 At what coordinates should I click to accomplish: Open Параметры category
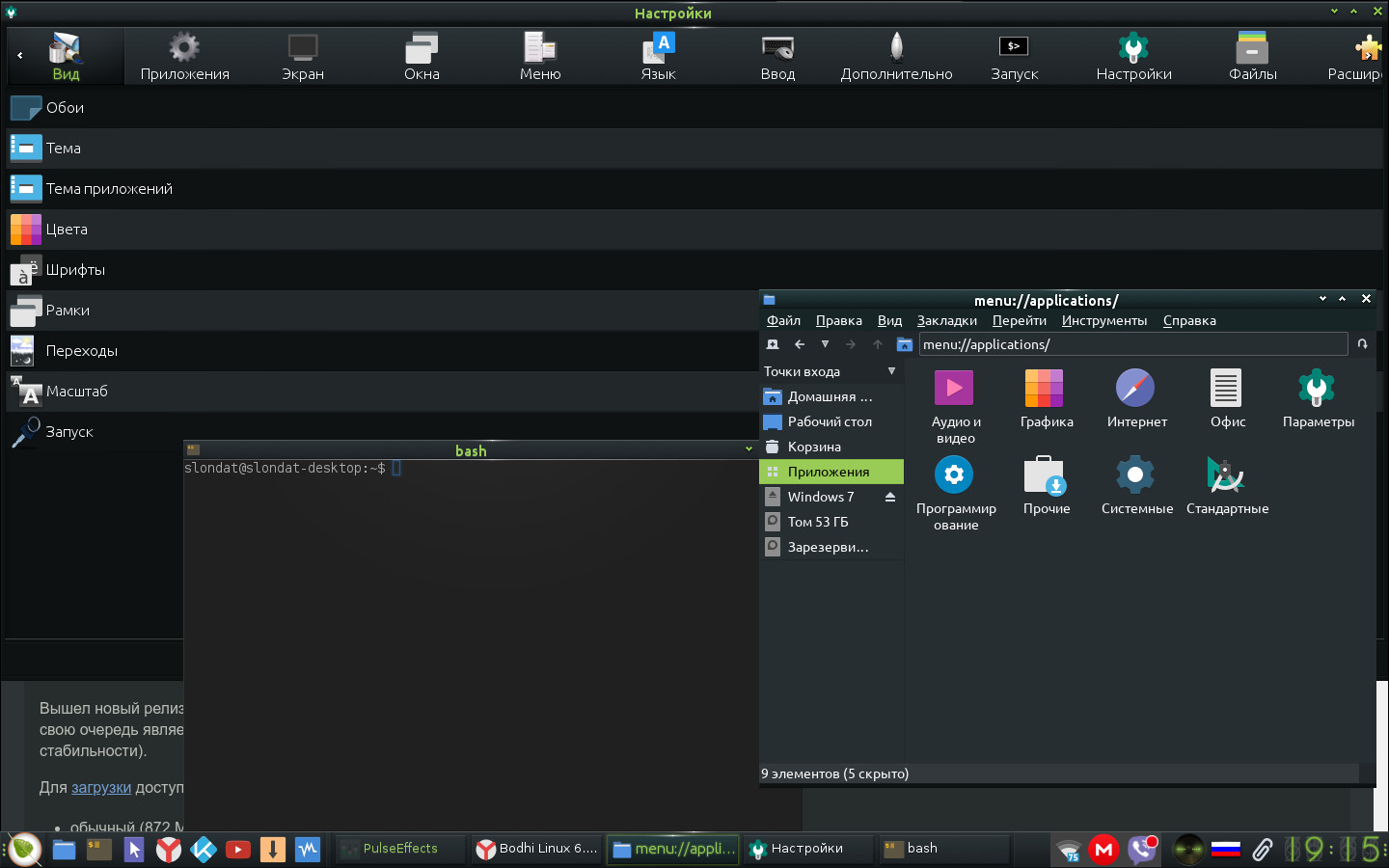coord(1318,399)
